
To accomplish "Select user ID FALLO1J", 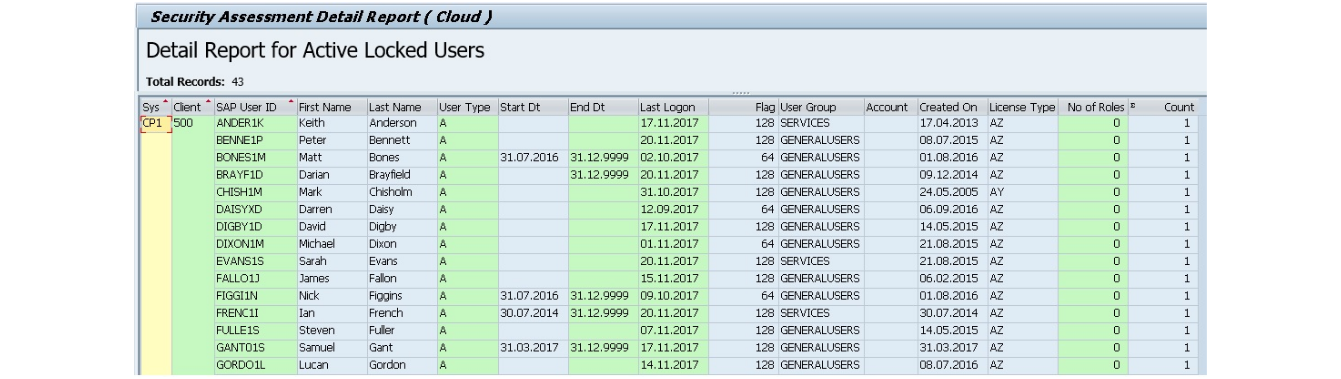I will (255, 278).
